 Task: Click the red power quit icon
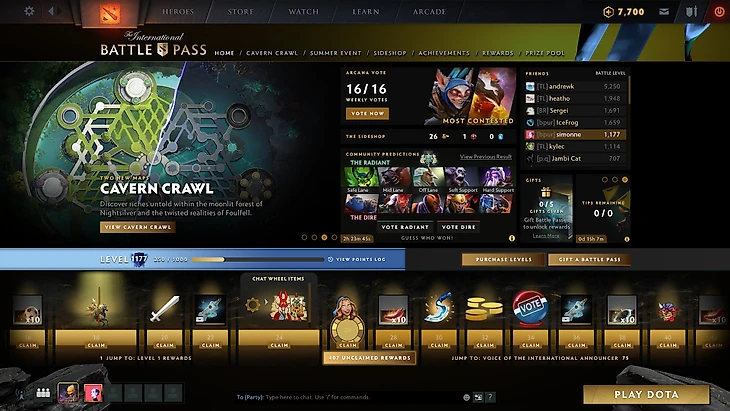[719, 12]
